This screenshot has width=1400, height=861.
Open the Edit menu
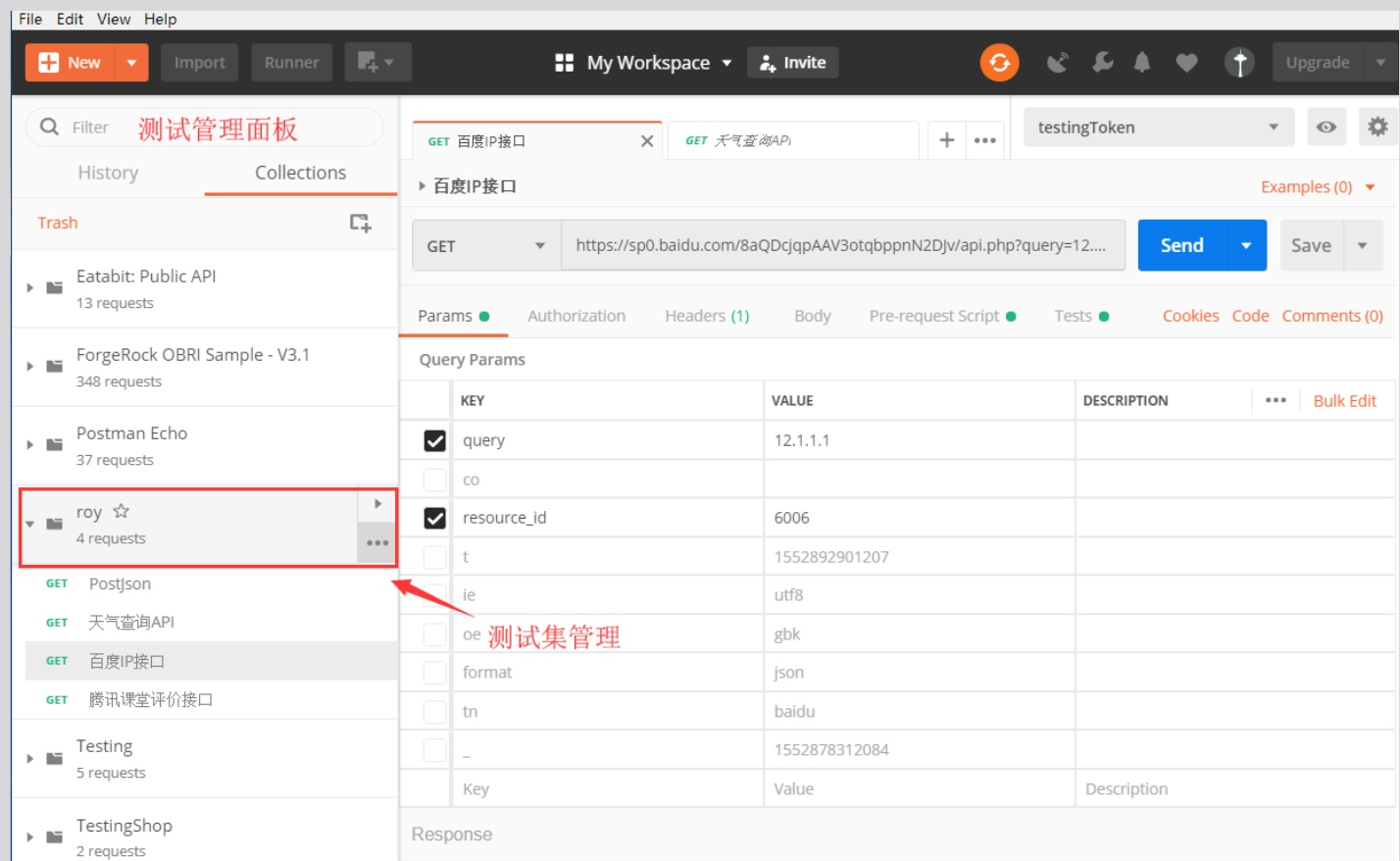[70, 19]
